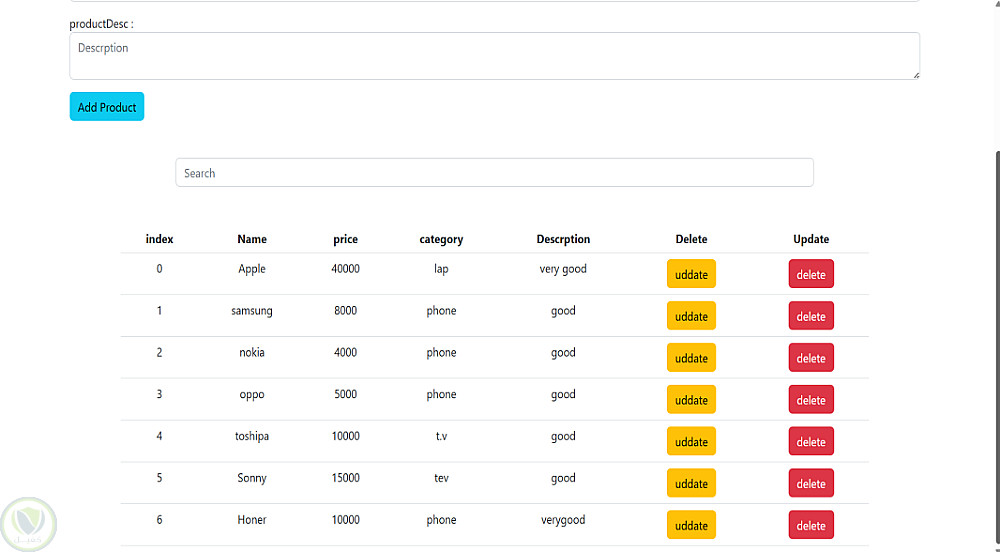Delete the Honer product
The image size is (1000, 552).
click(811, 525)
